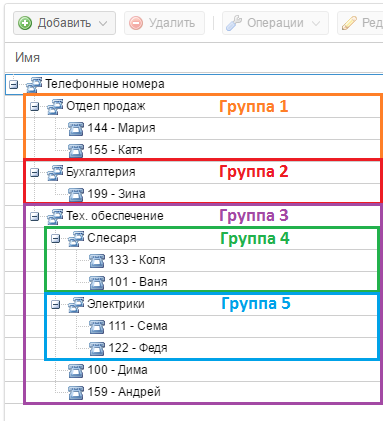Click the green plus icon on Добавить
The height and width of the screenshot is (421, 383).
tap(25, 23)
